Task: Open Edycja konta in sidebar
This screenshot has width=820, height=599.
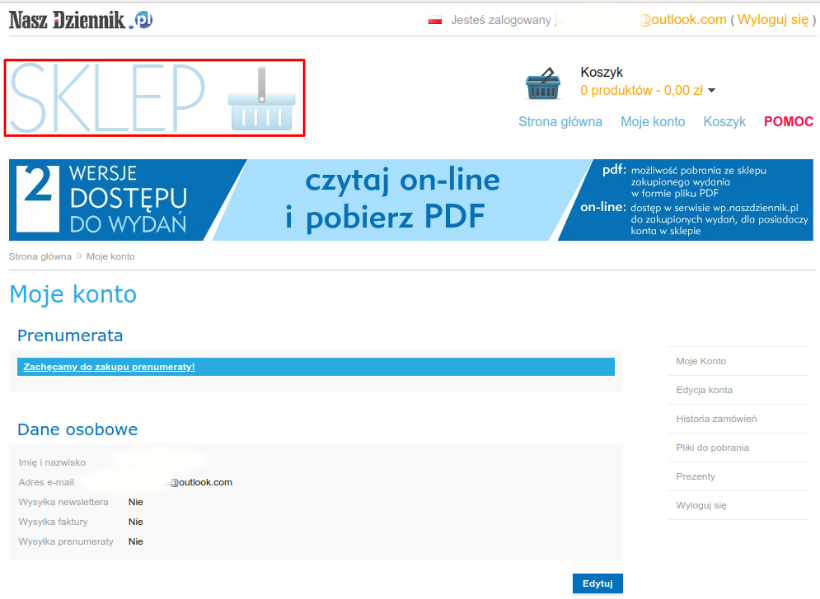Action: point(704,390)
